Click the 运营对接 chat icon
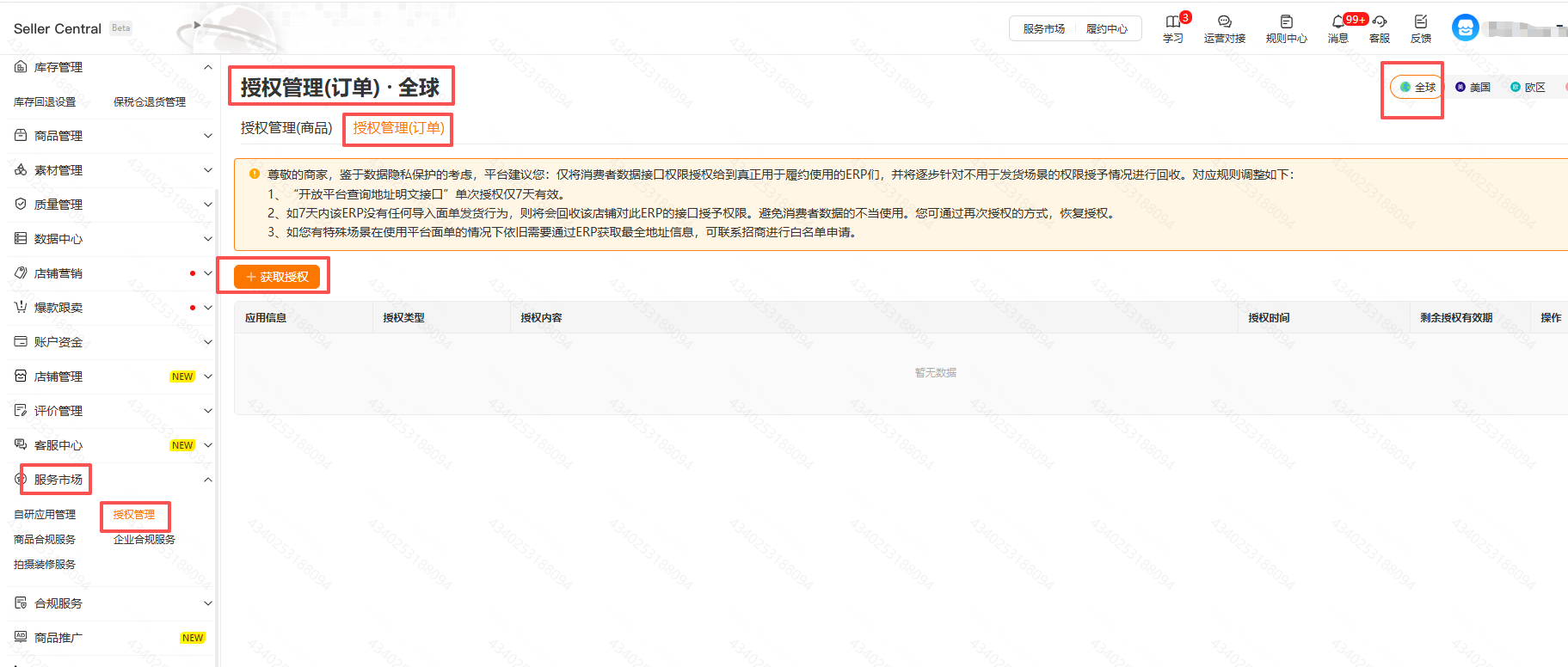The height and width of the screenshot is (667, 1568). click(x=1224, y=22)
